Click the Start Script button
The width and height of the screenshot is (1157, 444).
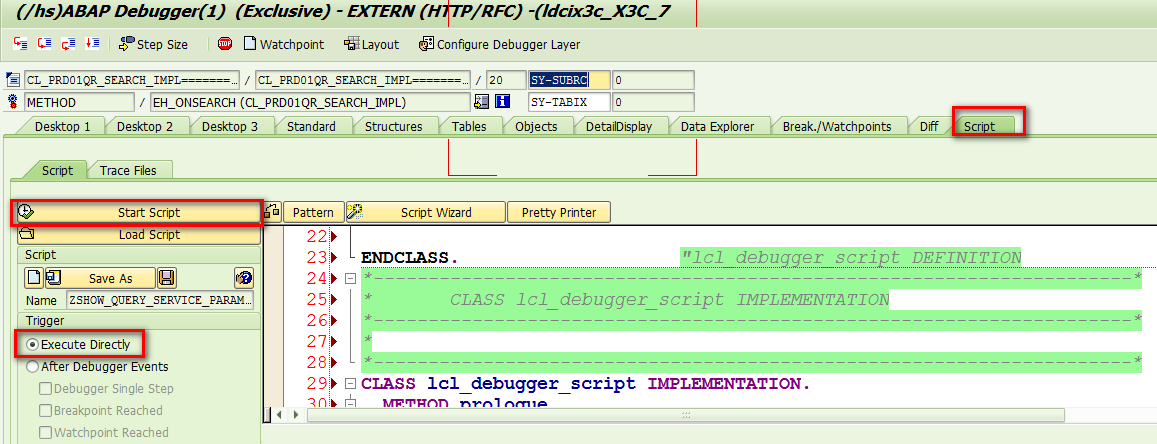(x=139, y=212)
